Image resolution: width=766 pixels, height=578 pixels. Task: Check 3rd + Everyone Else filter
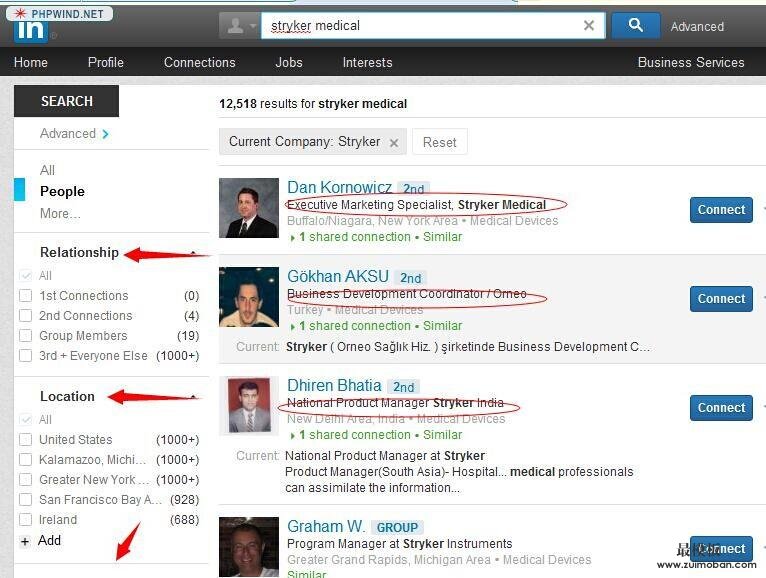pos(25,356)
